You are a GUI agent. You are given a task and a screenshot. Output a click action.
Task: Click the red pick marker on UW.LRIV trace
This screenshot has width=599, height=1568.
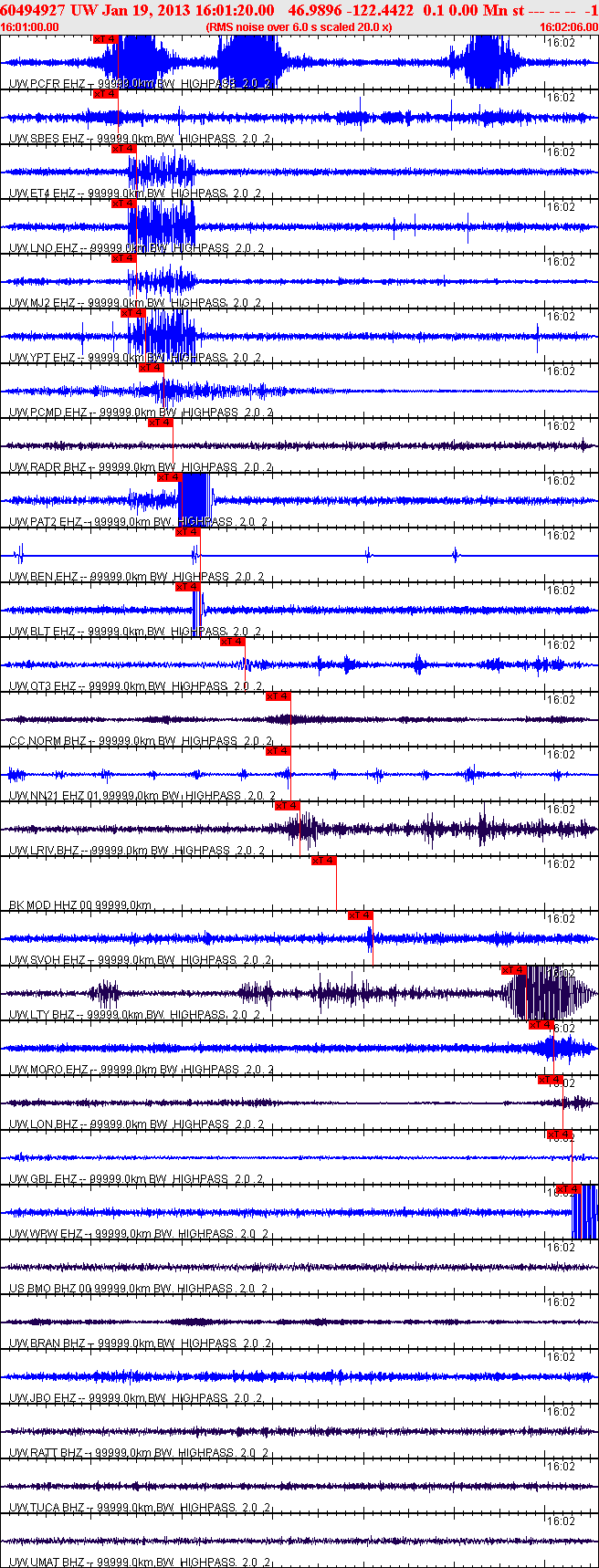[288, 806]
